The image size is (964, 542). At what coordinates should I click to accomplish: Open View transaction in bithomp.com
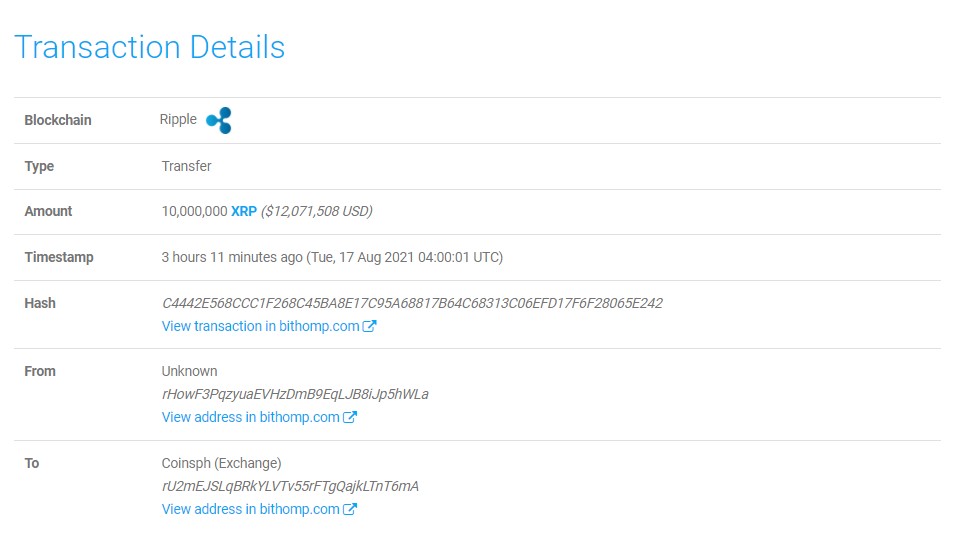pos(260,326)
